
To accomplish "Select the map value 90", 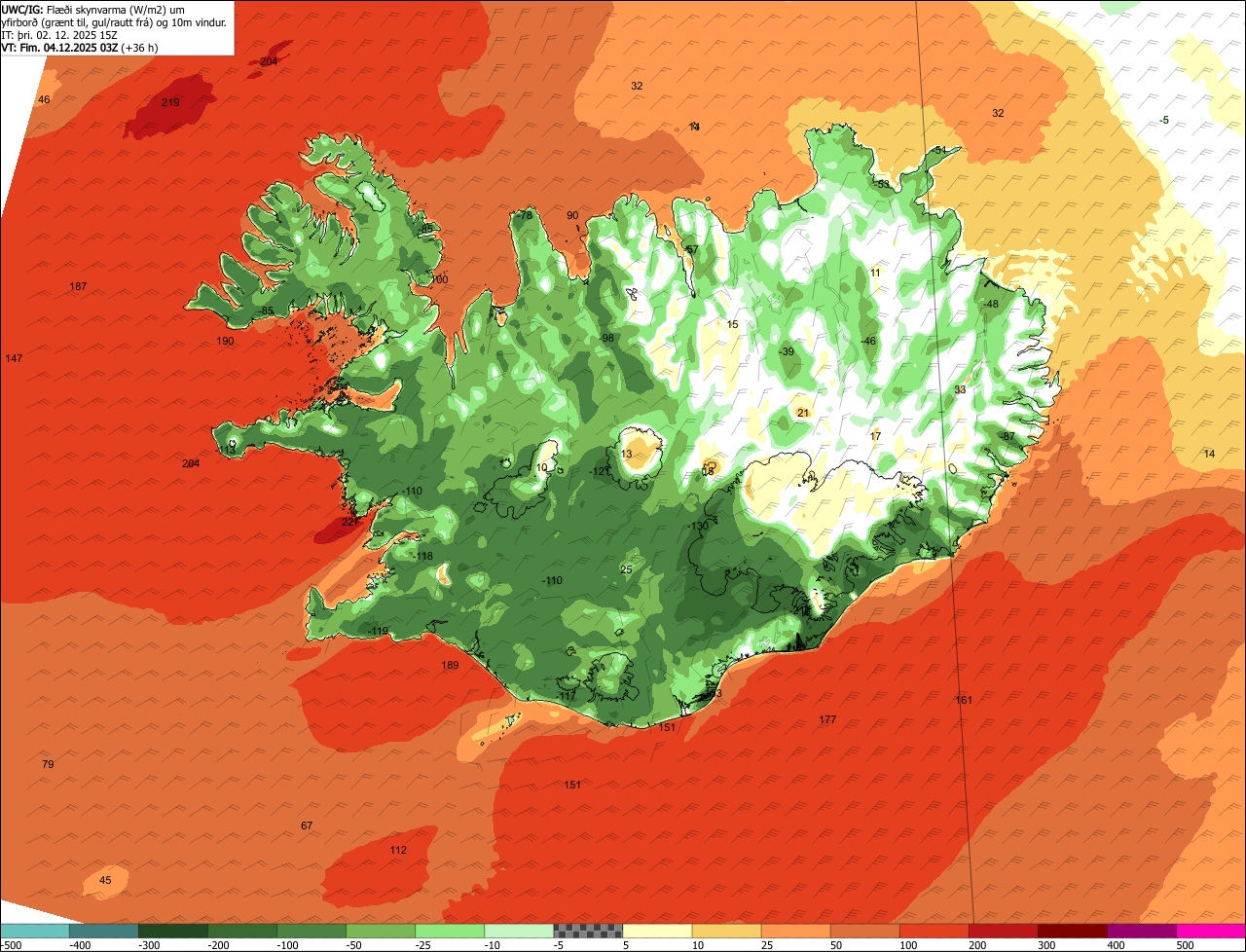I will 572,216.
